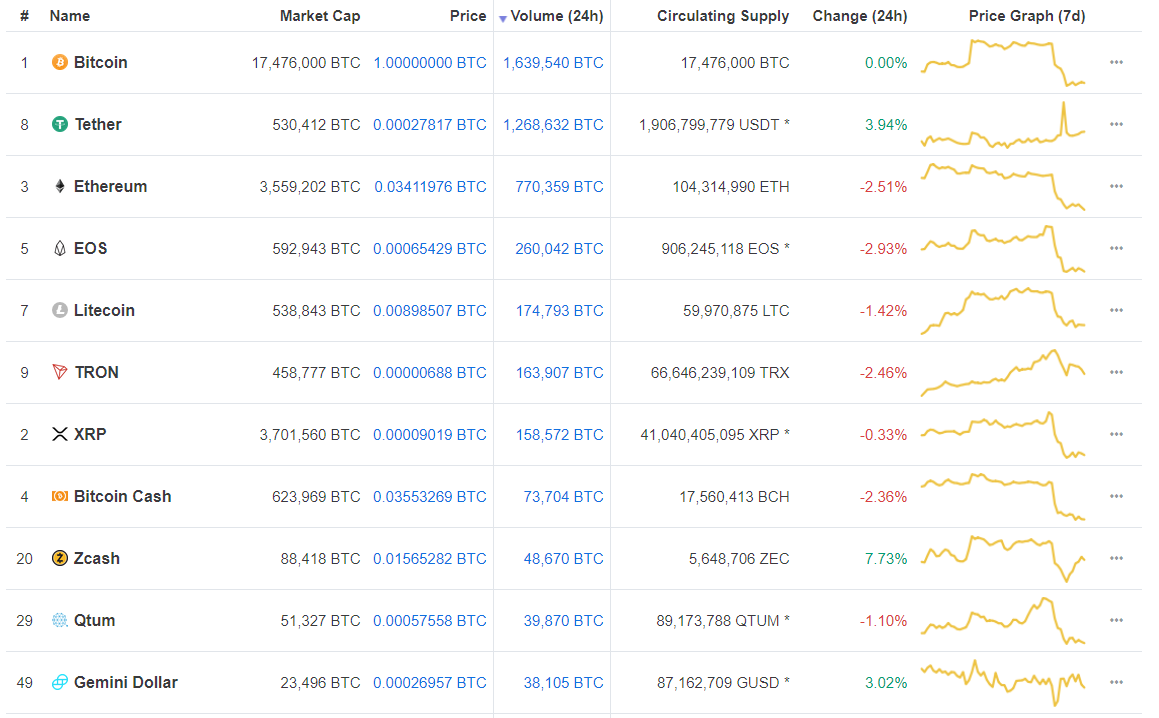This screenshot has height=718, width=1159.
Task: Click the Litecoin grey logo icon
Action: click(x=60, y=310)
